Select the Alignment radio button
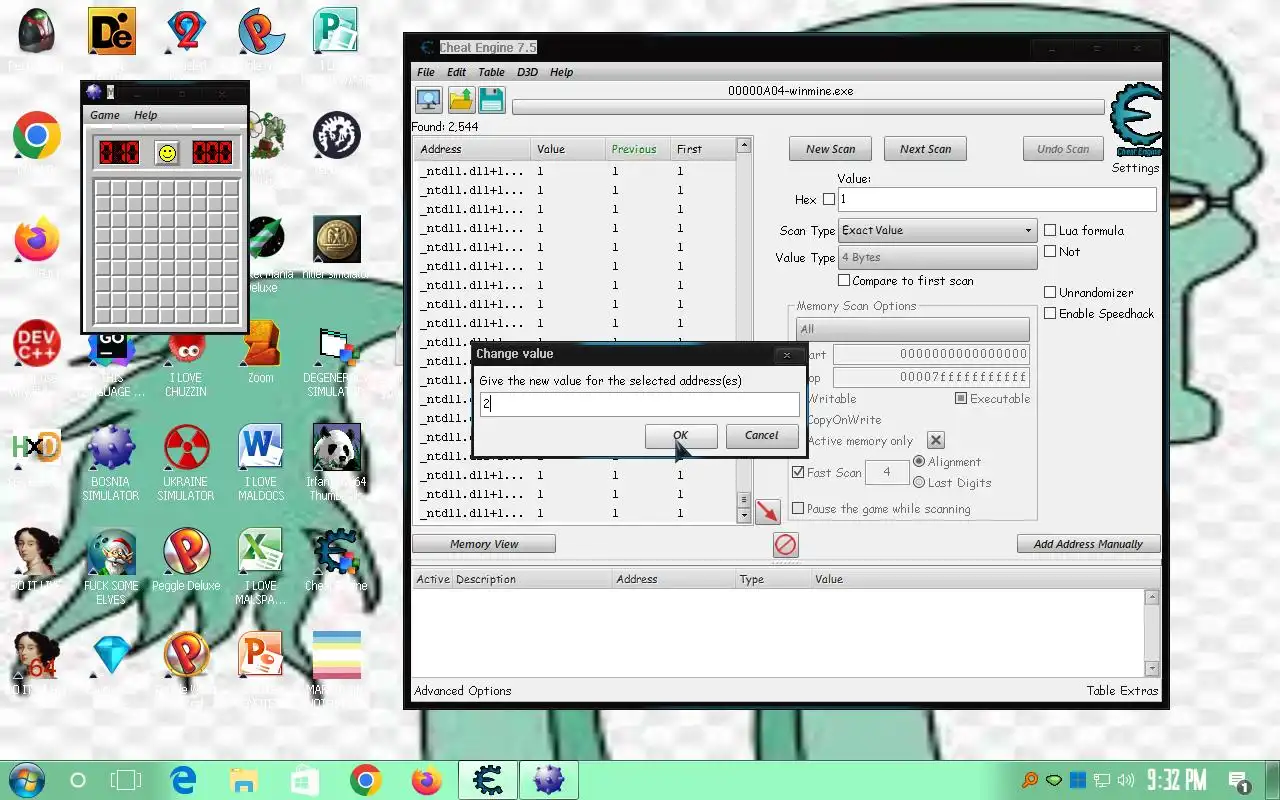The width and height of the screenshot is (1280, 800). point(919,462)
